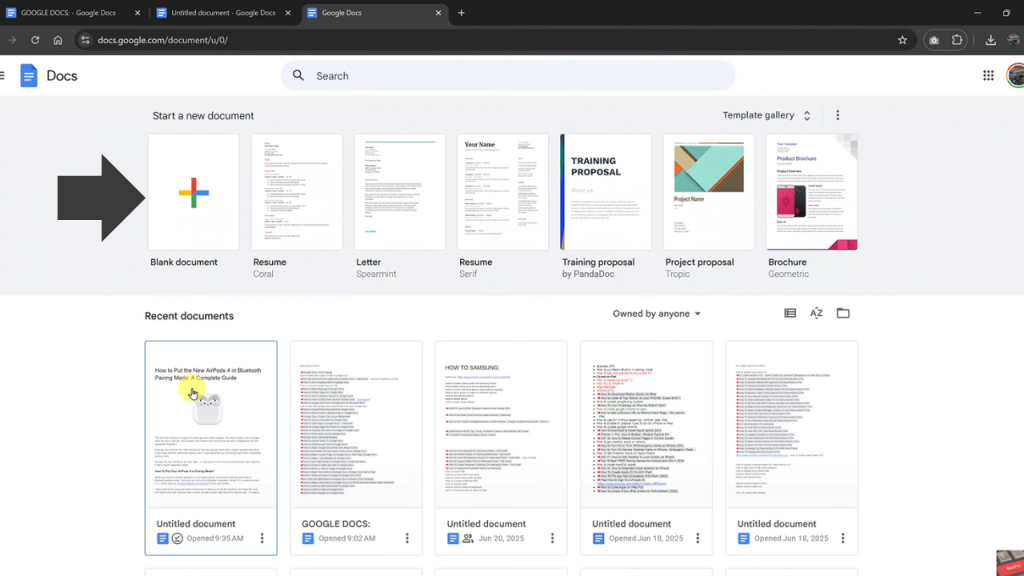Switch to list view layout
Screen dimensions: 1024x576
point(790,313)
